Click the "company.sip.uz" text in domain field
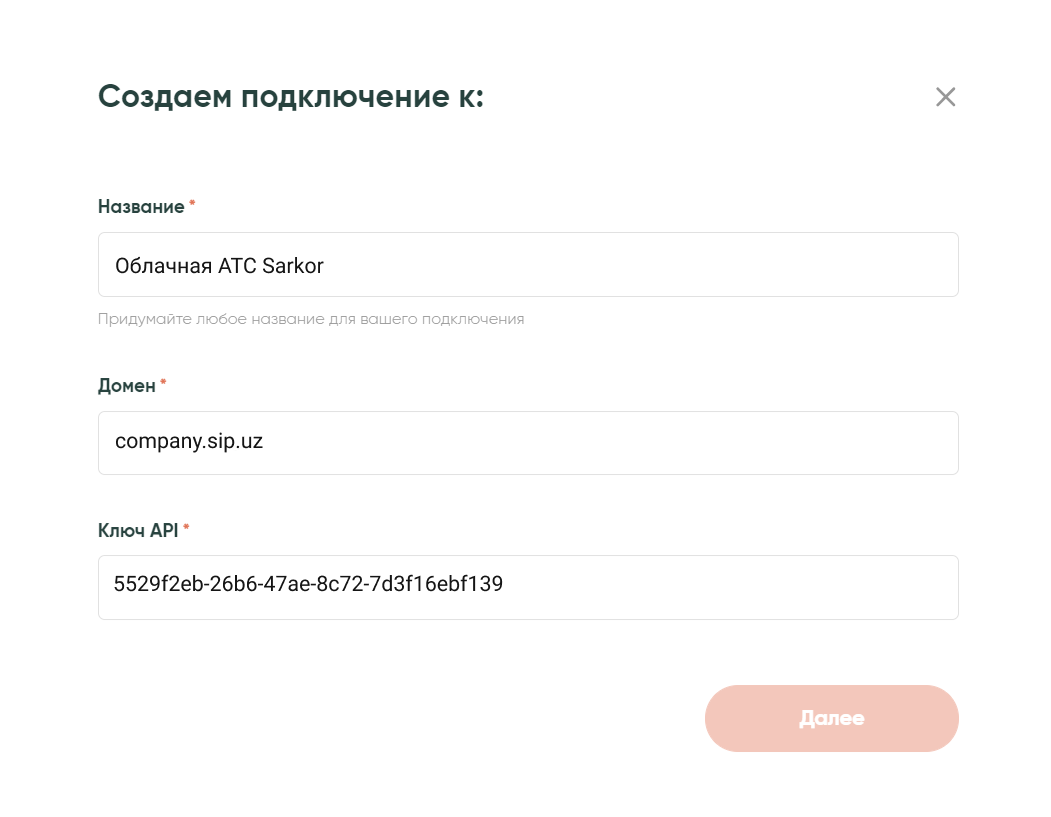This screenshot has width=1051, height=817. (x=189, y=442)
